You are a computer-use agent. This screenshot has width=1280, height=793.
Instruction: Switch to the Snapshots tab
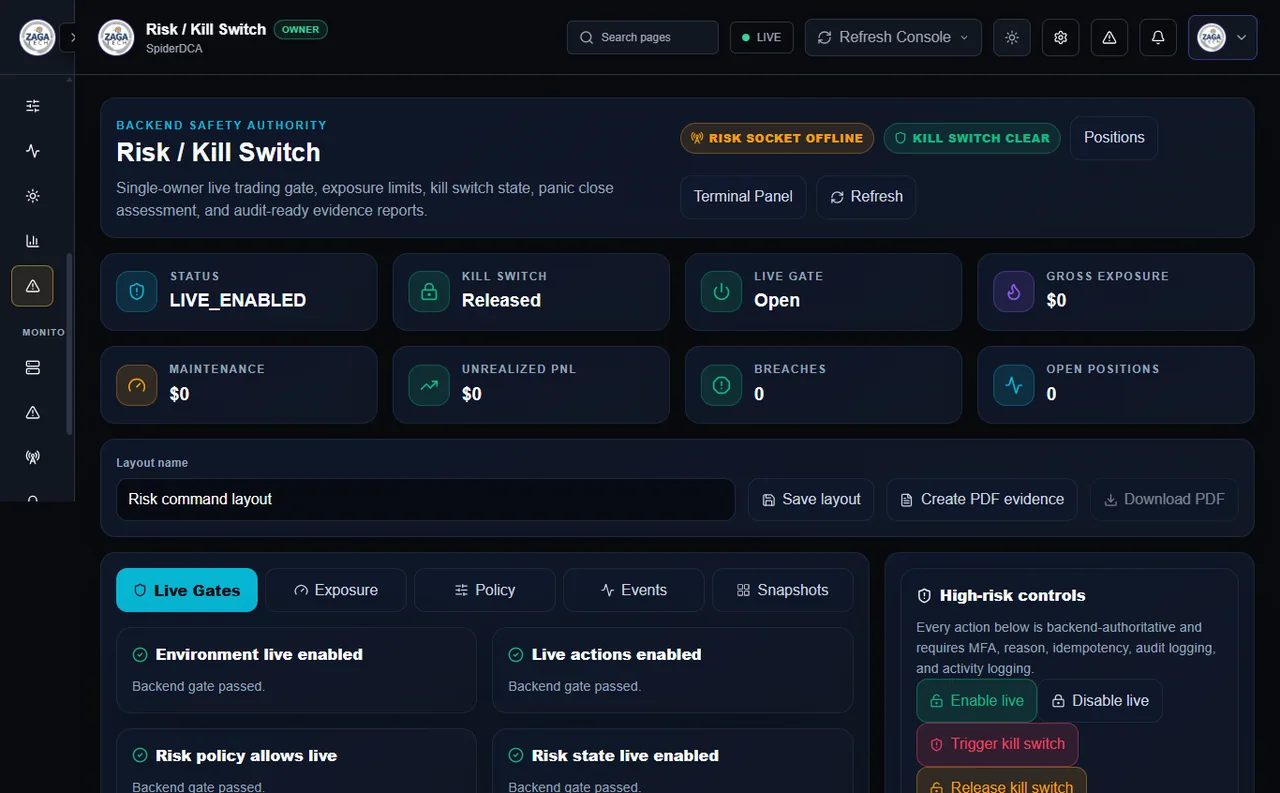pyautogui.click(x=783, y=590)
